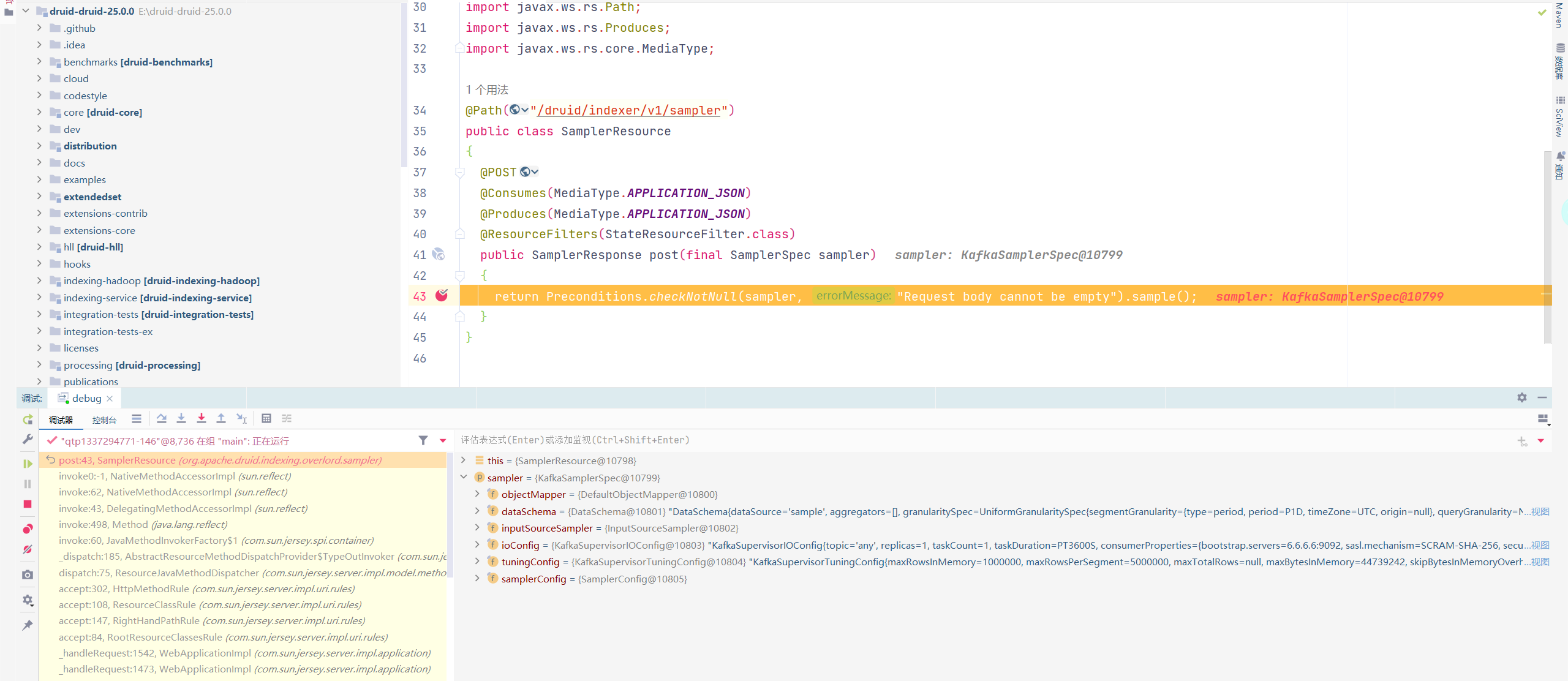Click the debug layout settings icon
1568x681 pixels.
(x=1543, y=419)
